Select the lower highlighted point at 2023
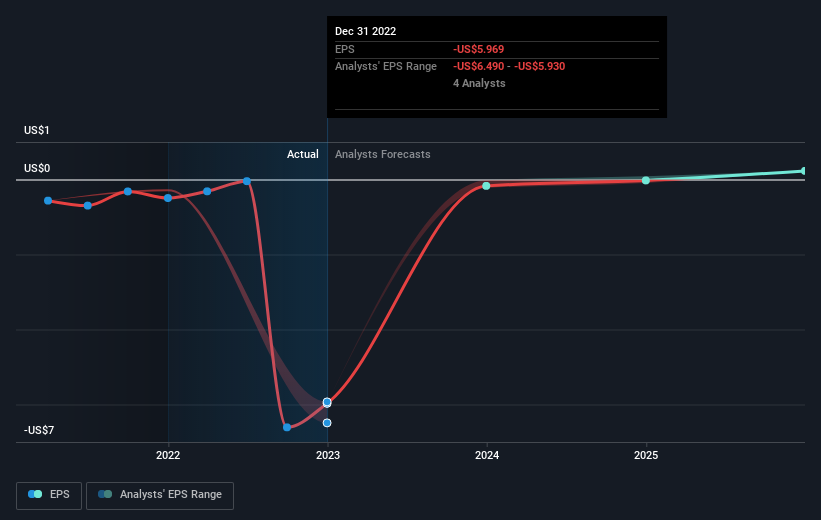The image size is (821, 520). coord(327,423)
